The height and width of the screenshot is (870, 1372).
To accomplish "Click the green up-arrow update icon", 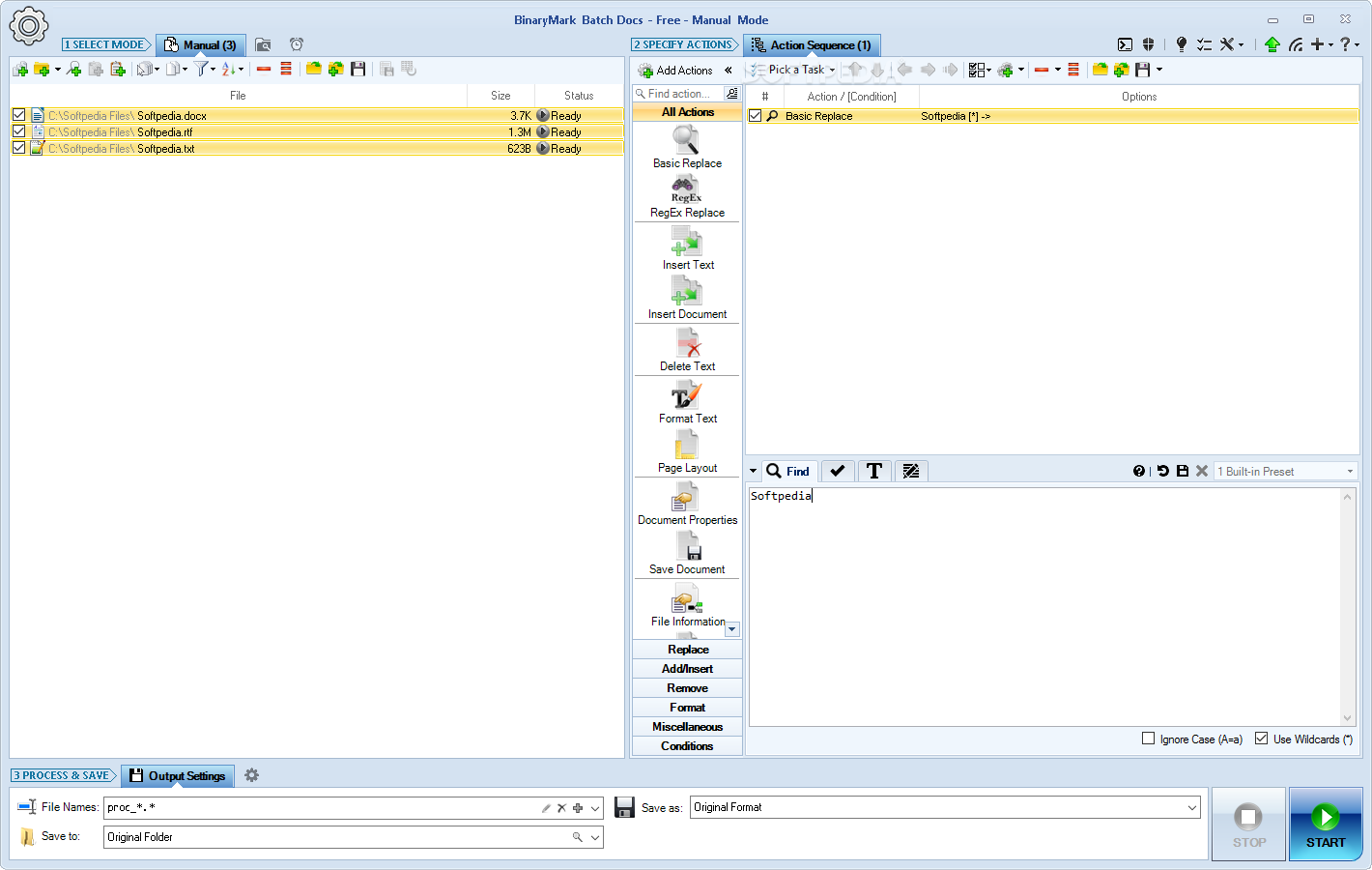I will (x=1272, y=44).
